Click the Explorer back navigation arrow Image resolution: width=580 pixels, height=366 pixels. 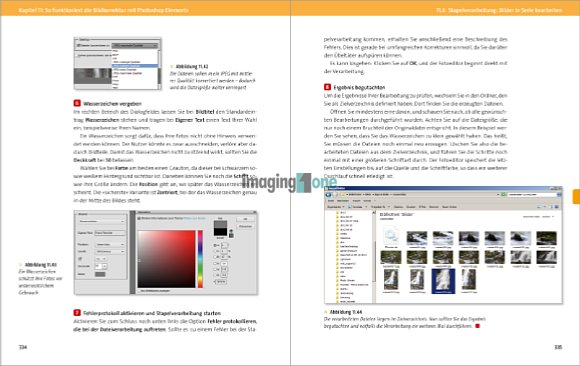point(328,195)
